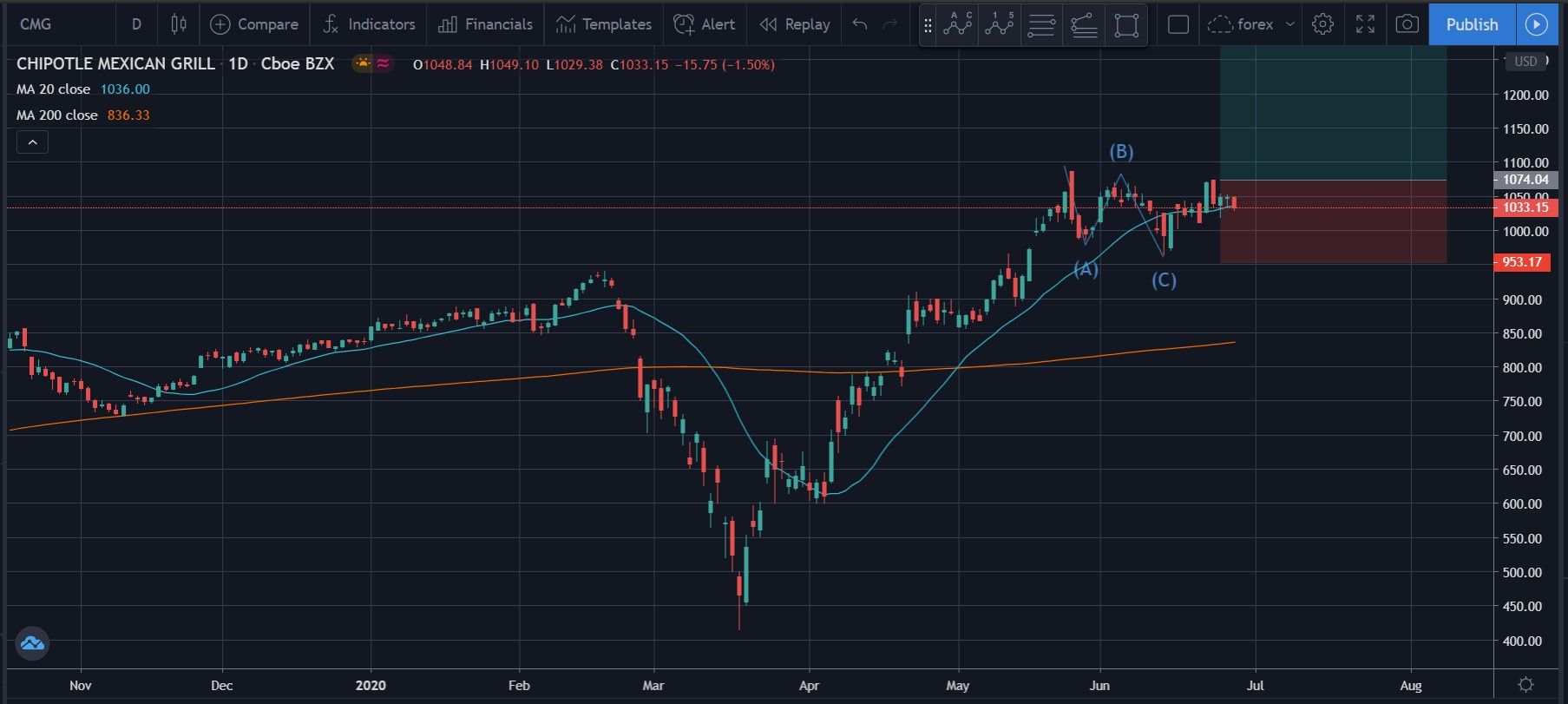Select the (A) wave label on chart
The width and height of the screenshot is (1568, 704).
1086,269
